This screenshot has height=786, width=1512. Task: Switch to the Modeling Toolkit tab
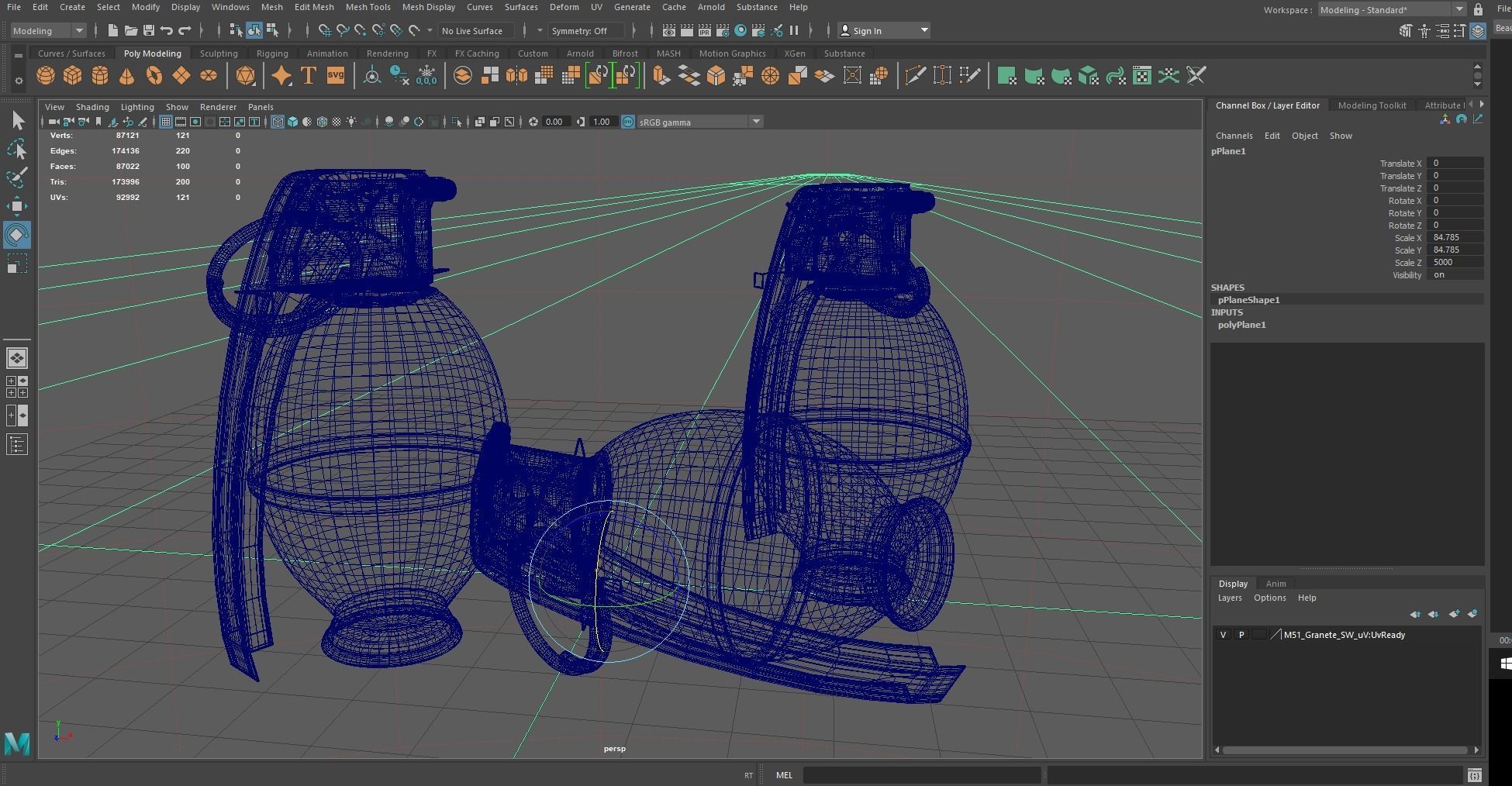click(x=1372, y=105)
